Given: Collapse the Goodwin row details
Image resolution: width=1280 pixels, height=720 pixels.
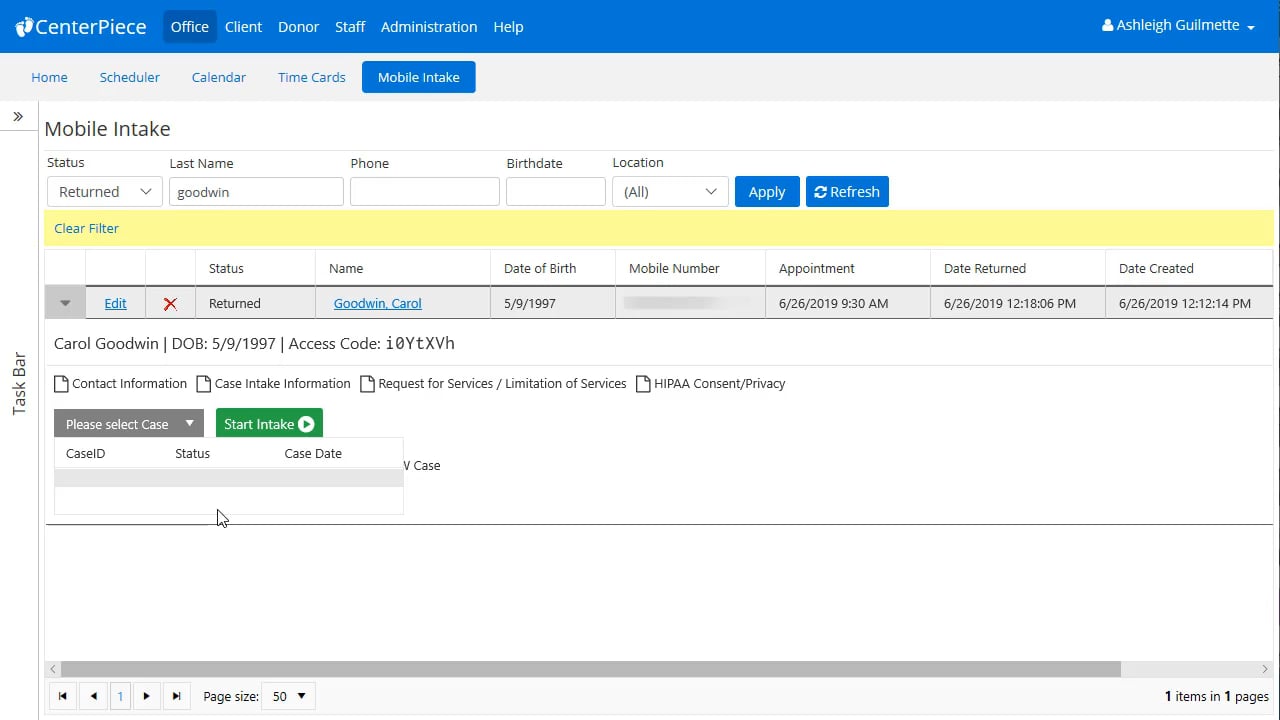Looking at the screenshot, I should tap(65, 304).
